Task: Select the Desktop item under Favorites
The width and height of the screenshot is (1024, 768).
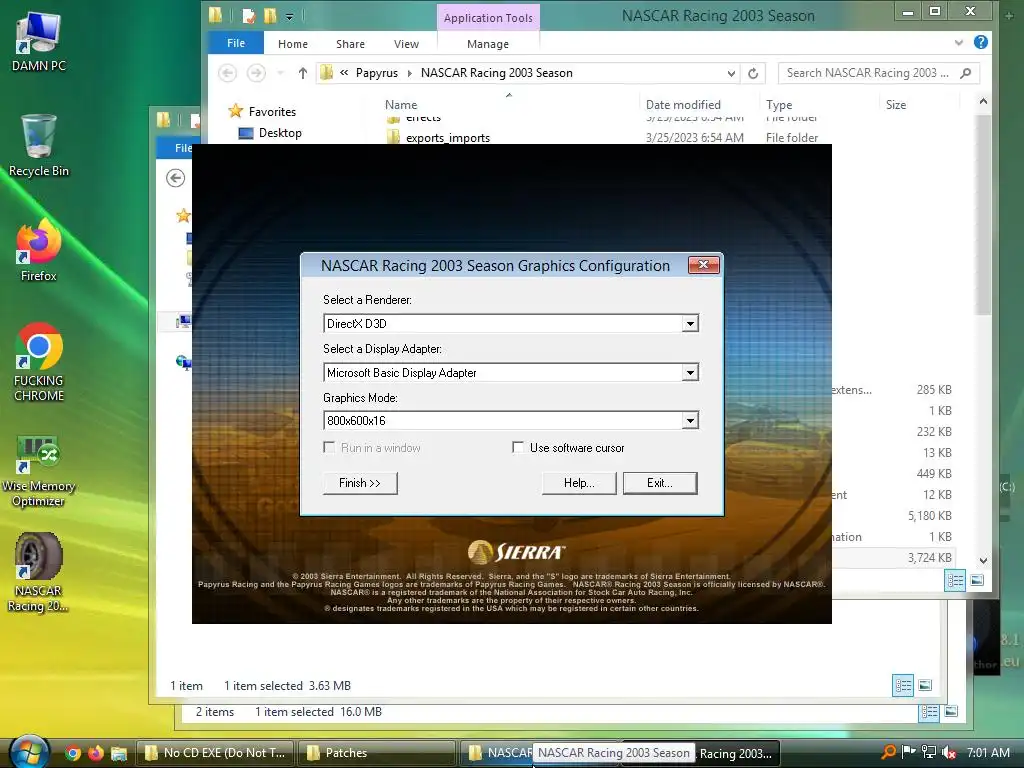Action: (x=270, y=133)
